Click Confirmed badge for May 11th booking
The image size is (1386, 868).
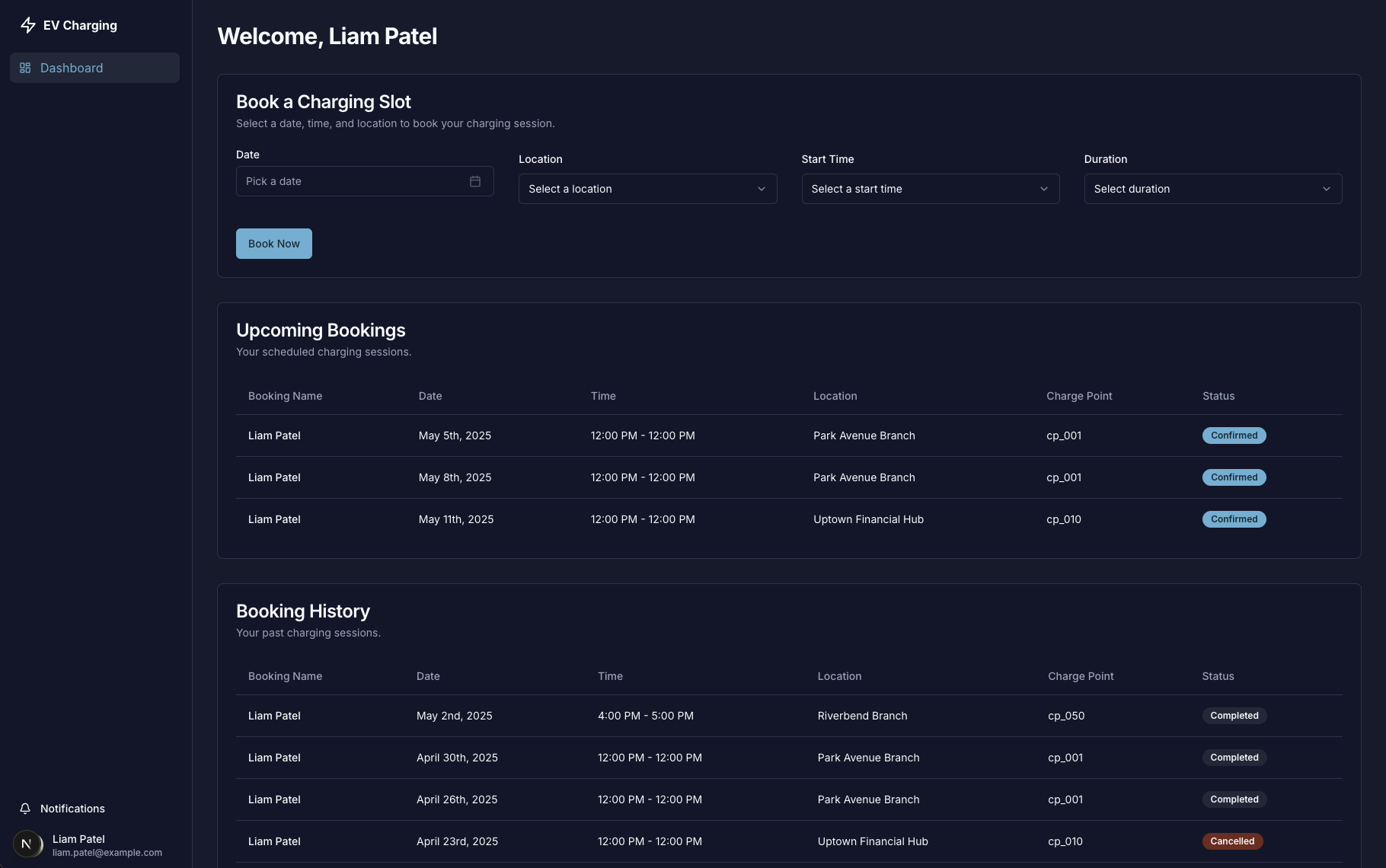point(1234,519)
